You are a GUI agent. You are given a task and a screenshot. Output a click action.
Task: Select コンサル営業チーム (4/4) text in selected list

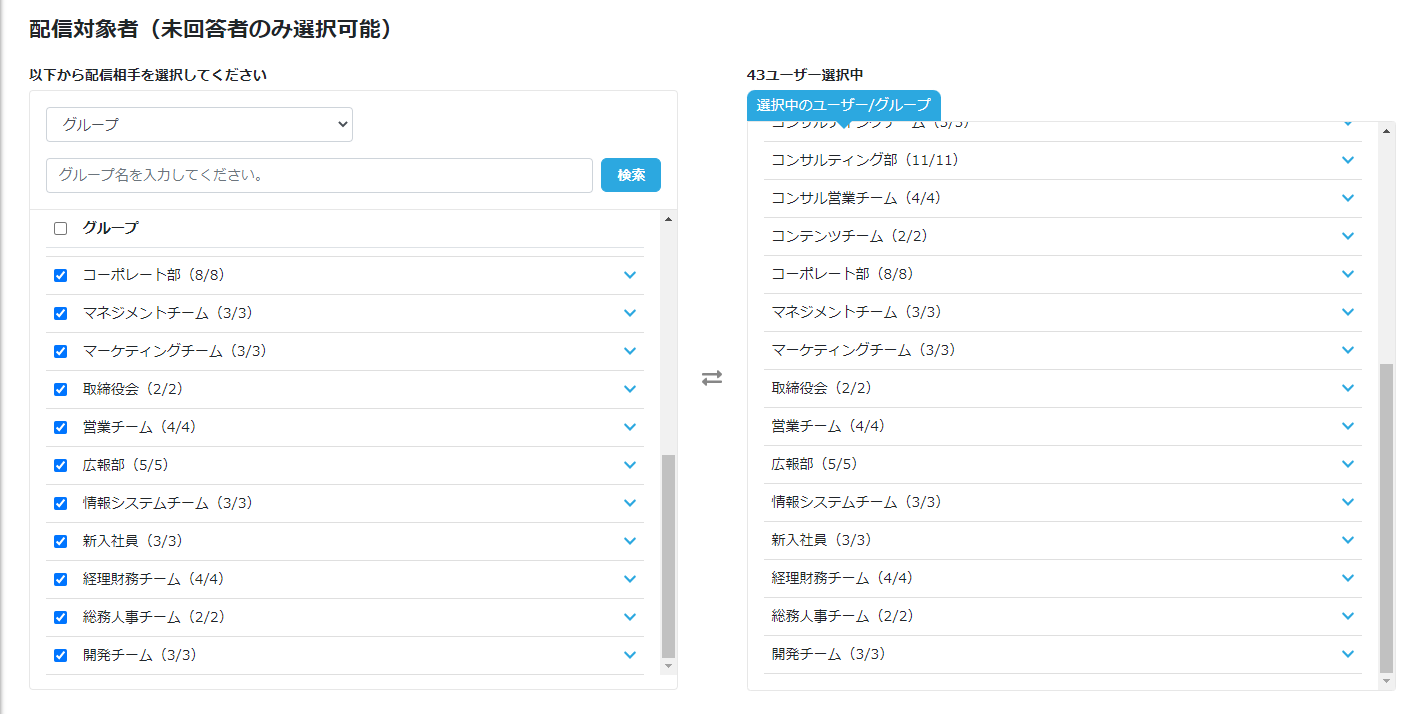[x=856, y=198]
